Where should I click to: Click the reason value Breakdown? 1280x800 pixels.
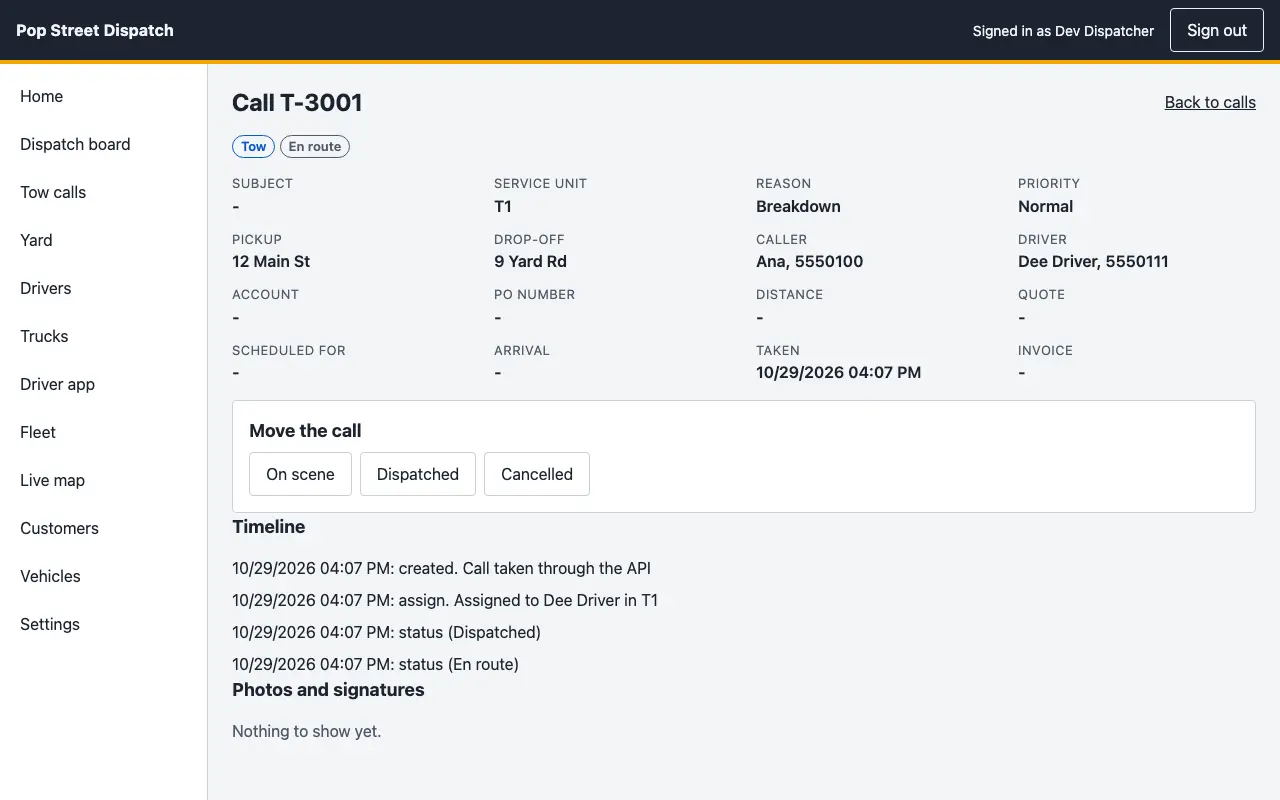[798, 206]
